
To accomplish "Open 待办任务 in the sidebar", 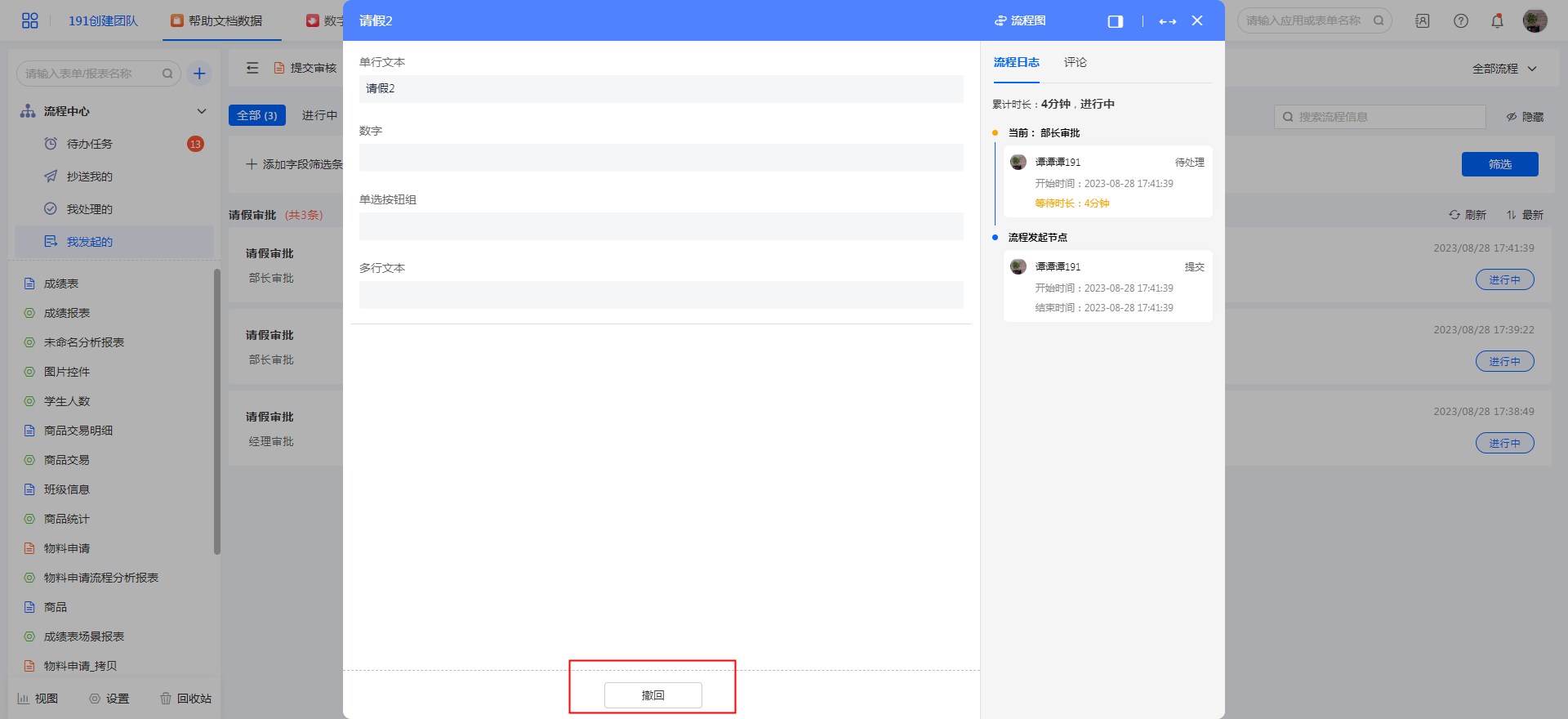I will [x=90, y=144].
